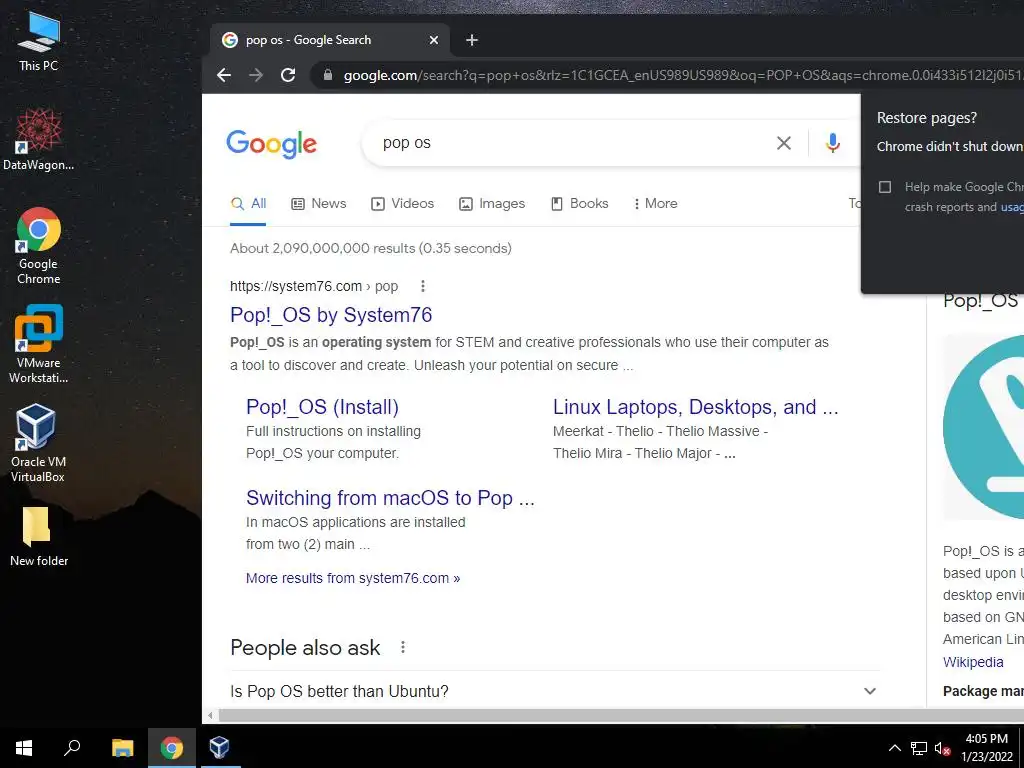This screenshot has width=1024, height=768.
Task: Start voice search with microphone icon
Action: point(833,143)
